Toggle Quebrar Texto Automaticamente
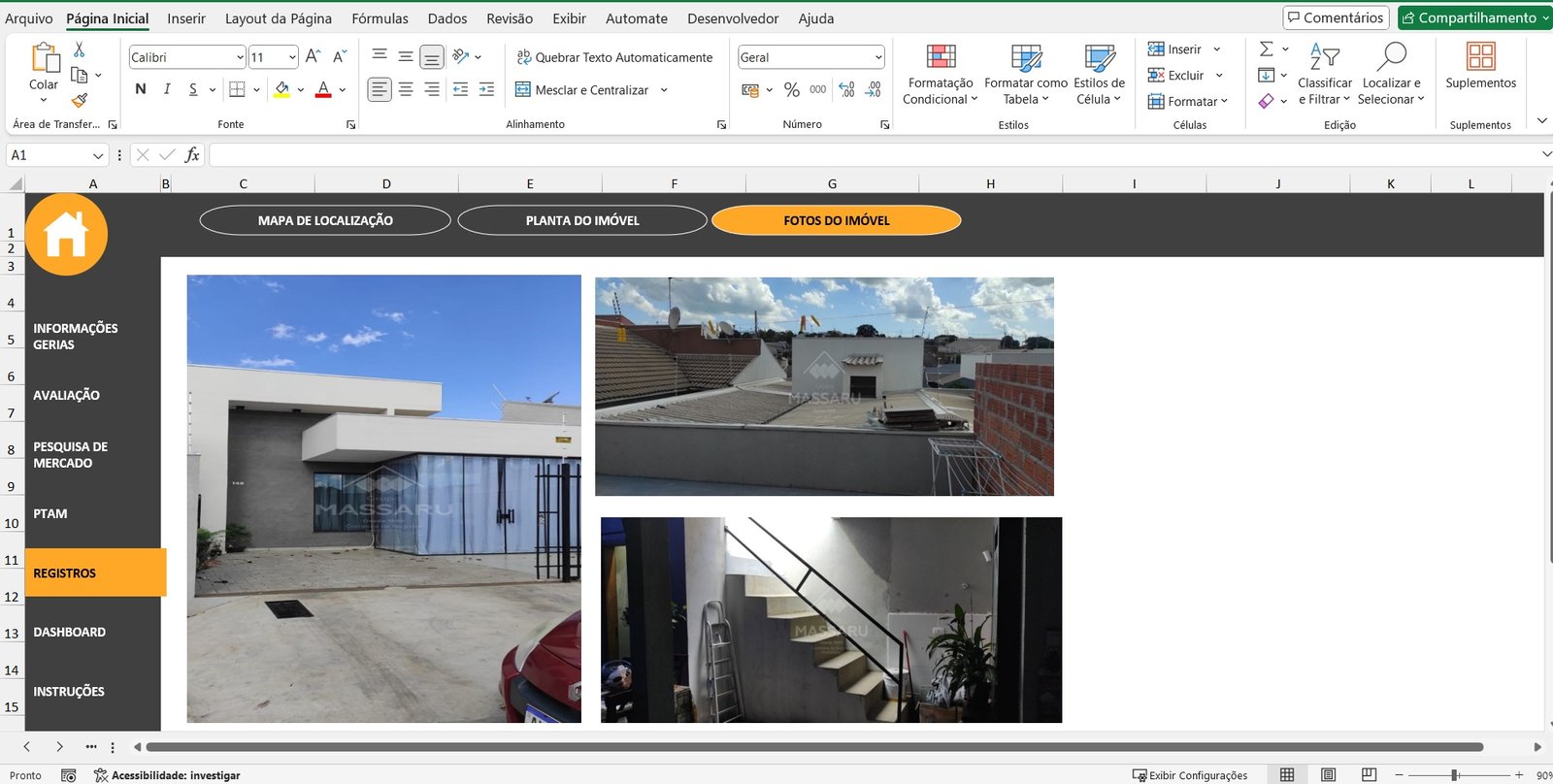Screen dimensions: 1553x784 (614, 57)
